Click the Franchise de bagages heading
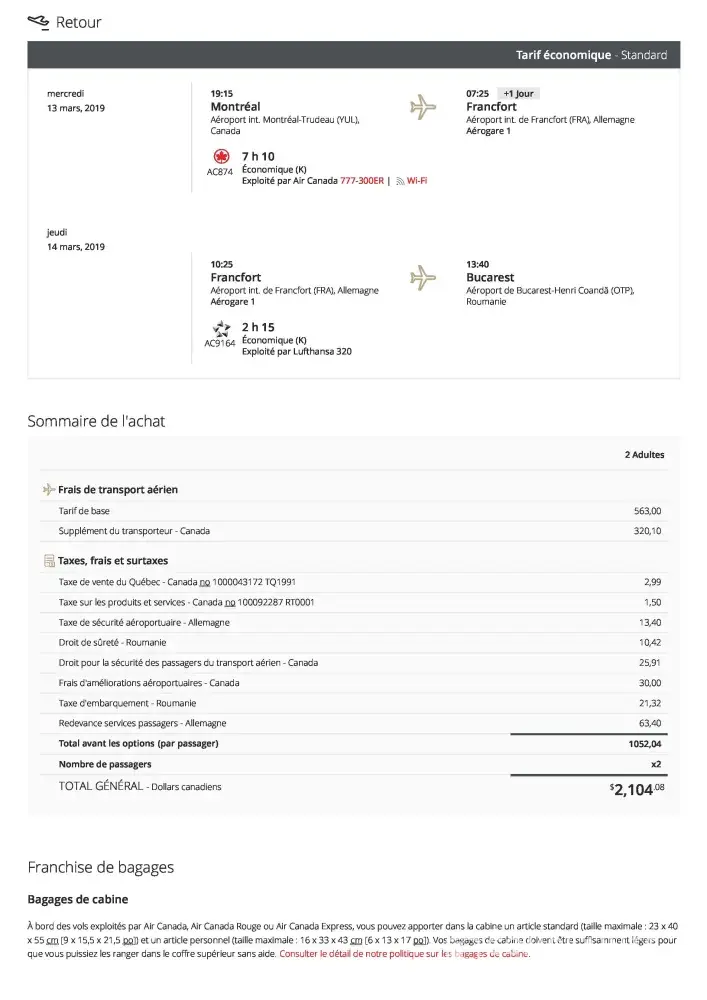Screen dimensions: 707x1000 coord(100,867)
